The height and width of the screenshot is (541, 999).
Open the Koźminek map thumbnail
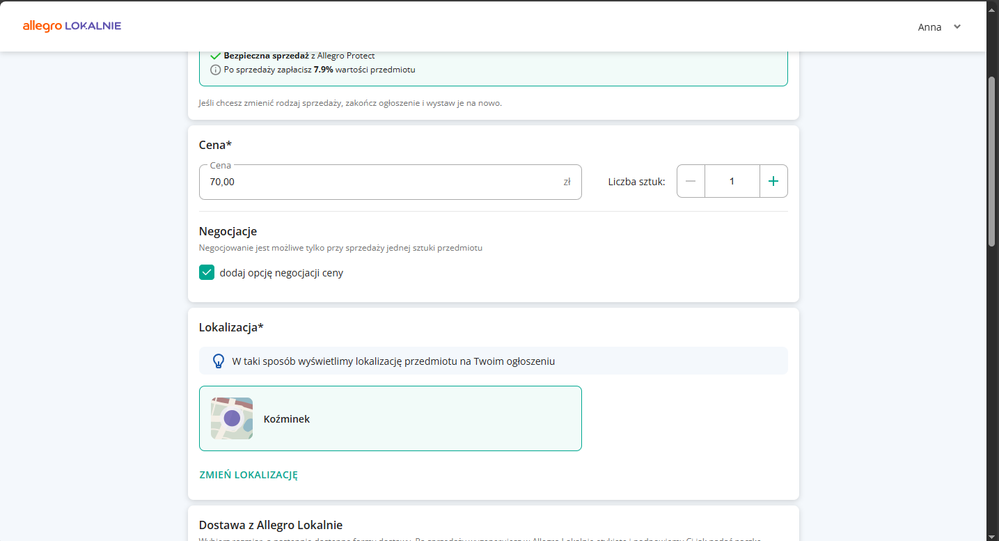tap(232, 419)
